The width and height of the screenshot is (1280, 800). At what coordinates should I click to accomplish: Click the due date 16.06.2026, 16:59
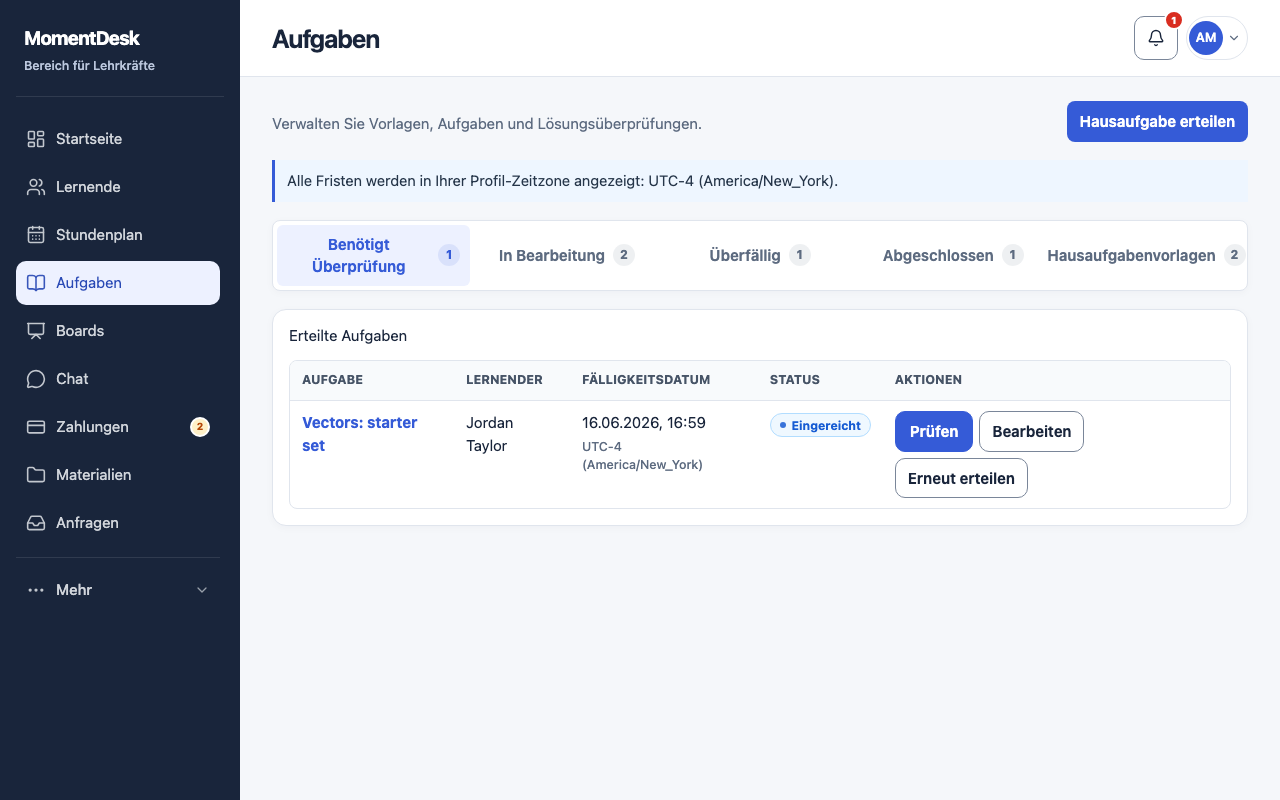click(x=644, y=423)
